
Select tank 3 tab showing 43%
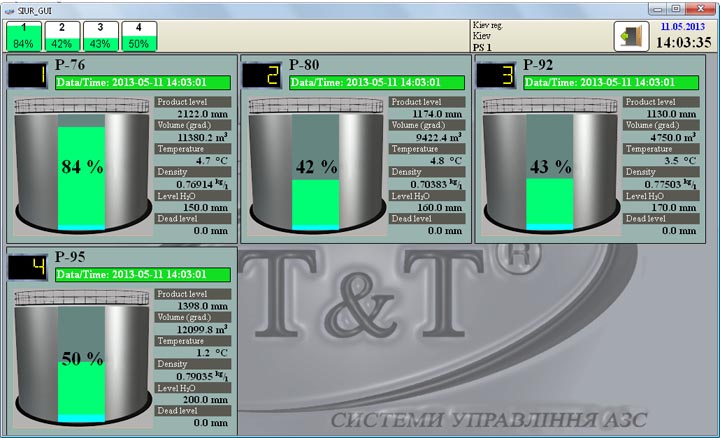click(x=101, y=36)
